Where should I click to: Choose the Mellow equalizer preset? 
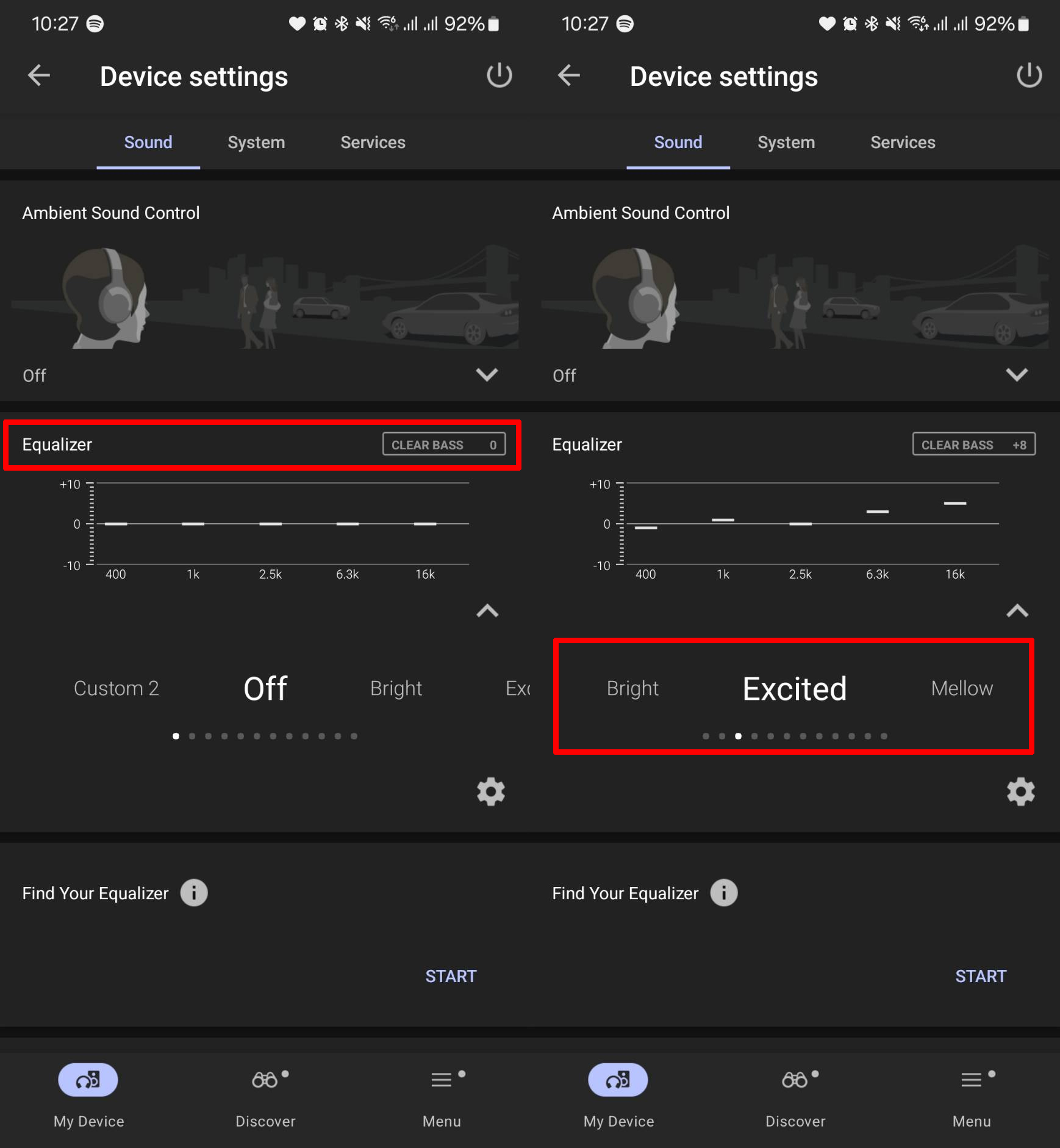click(961, 688)
